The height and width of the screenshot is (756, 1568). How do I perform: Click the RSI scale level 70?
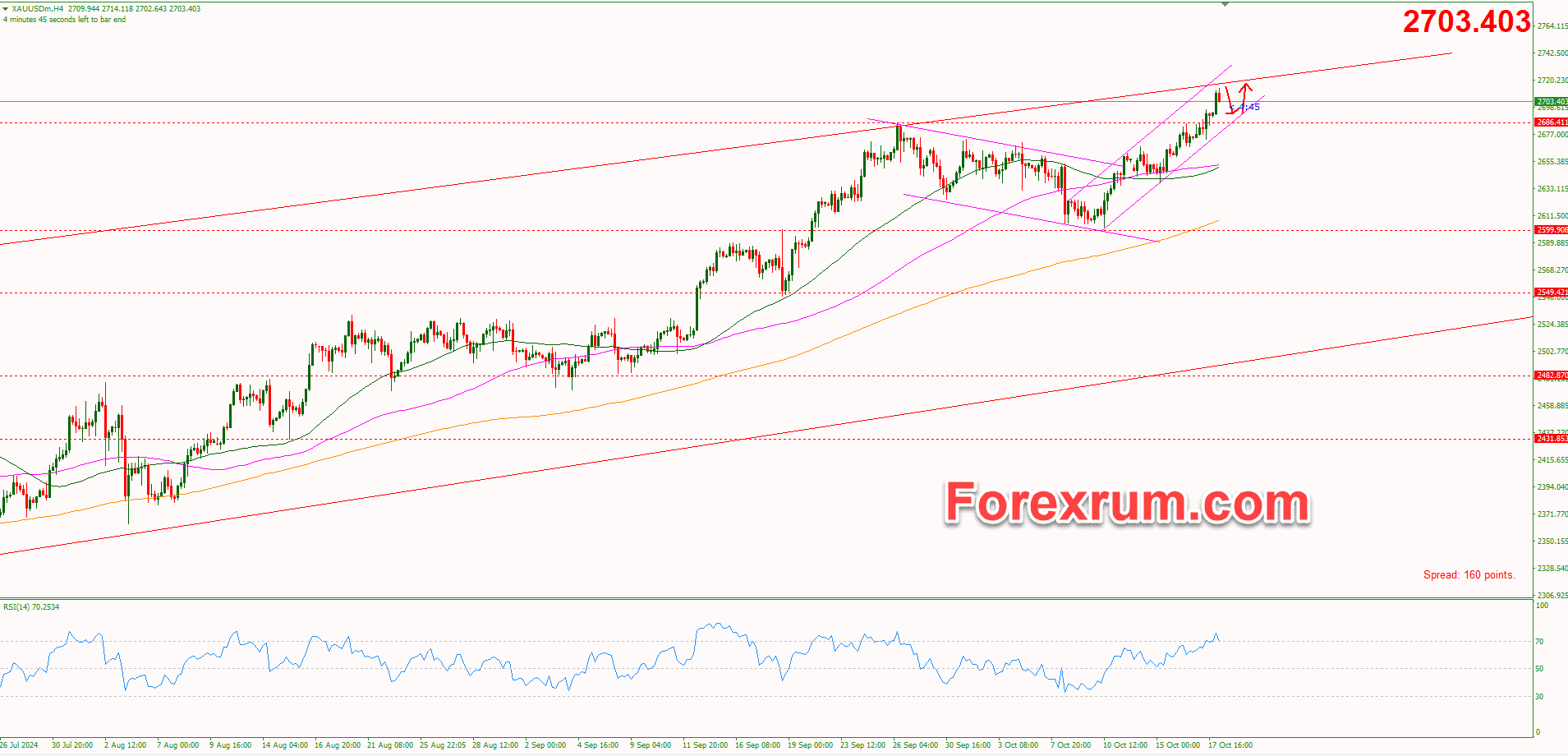coord(1540,642)
